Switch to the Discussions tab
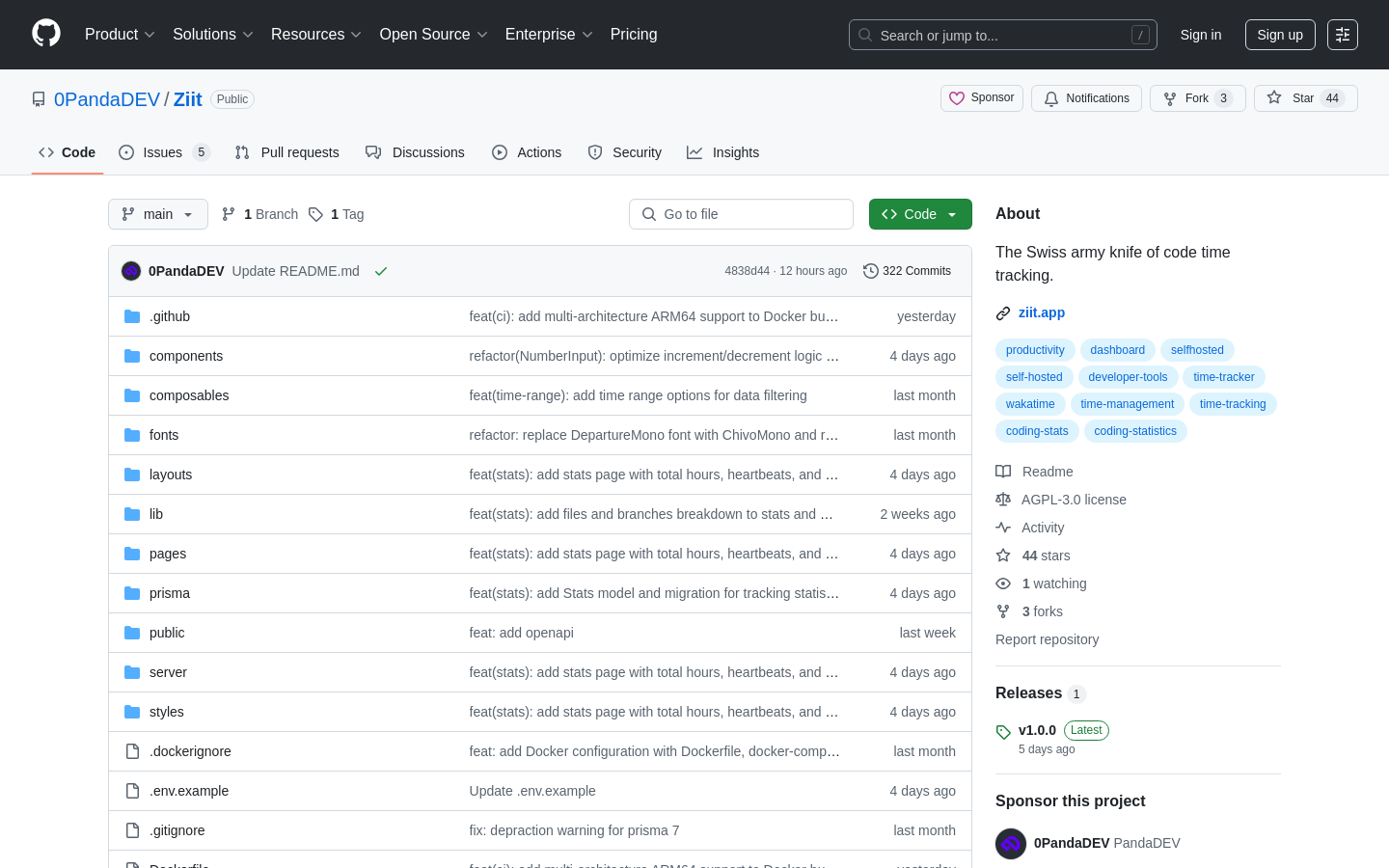 (x=415, y=152)
